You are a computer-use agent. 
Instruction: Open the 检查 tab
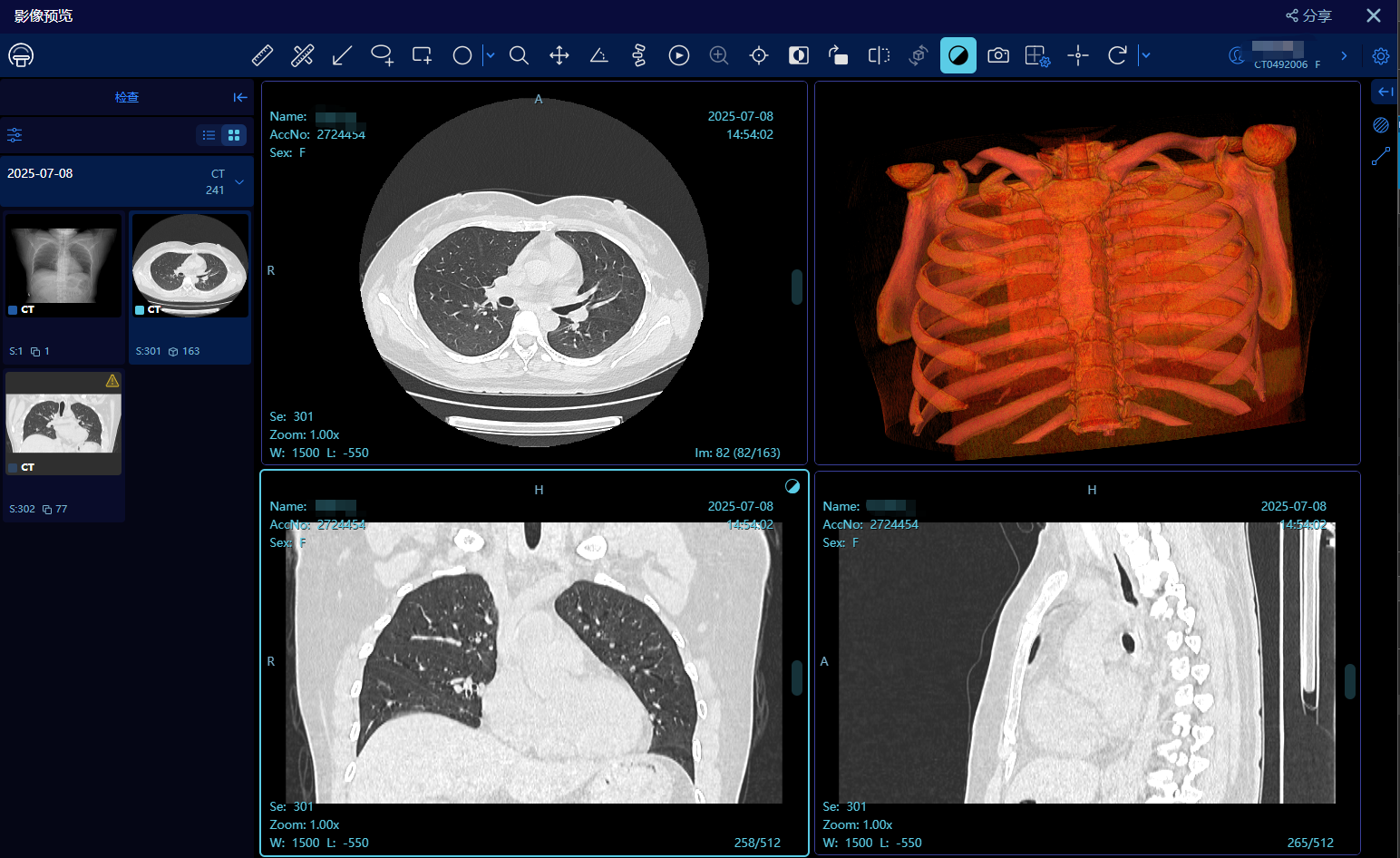(127, 97)
